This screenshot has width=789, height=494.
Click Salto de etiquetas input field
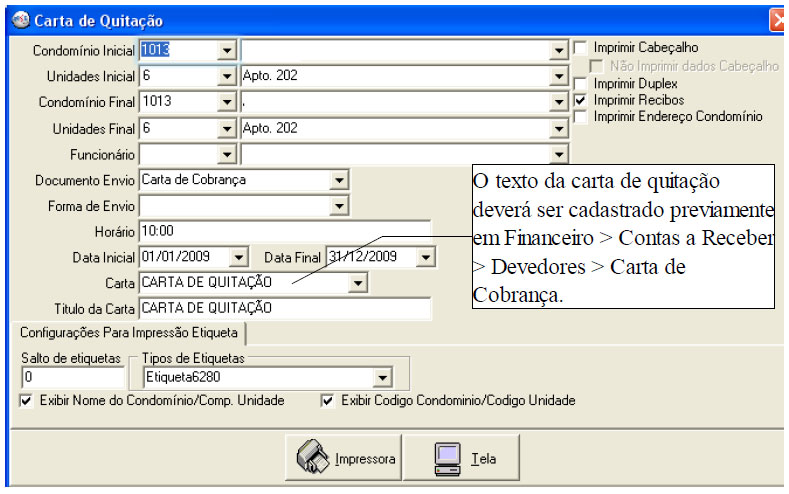click(x=73, y=377)
